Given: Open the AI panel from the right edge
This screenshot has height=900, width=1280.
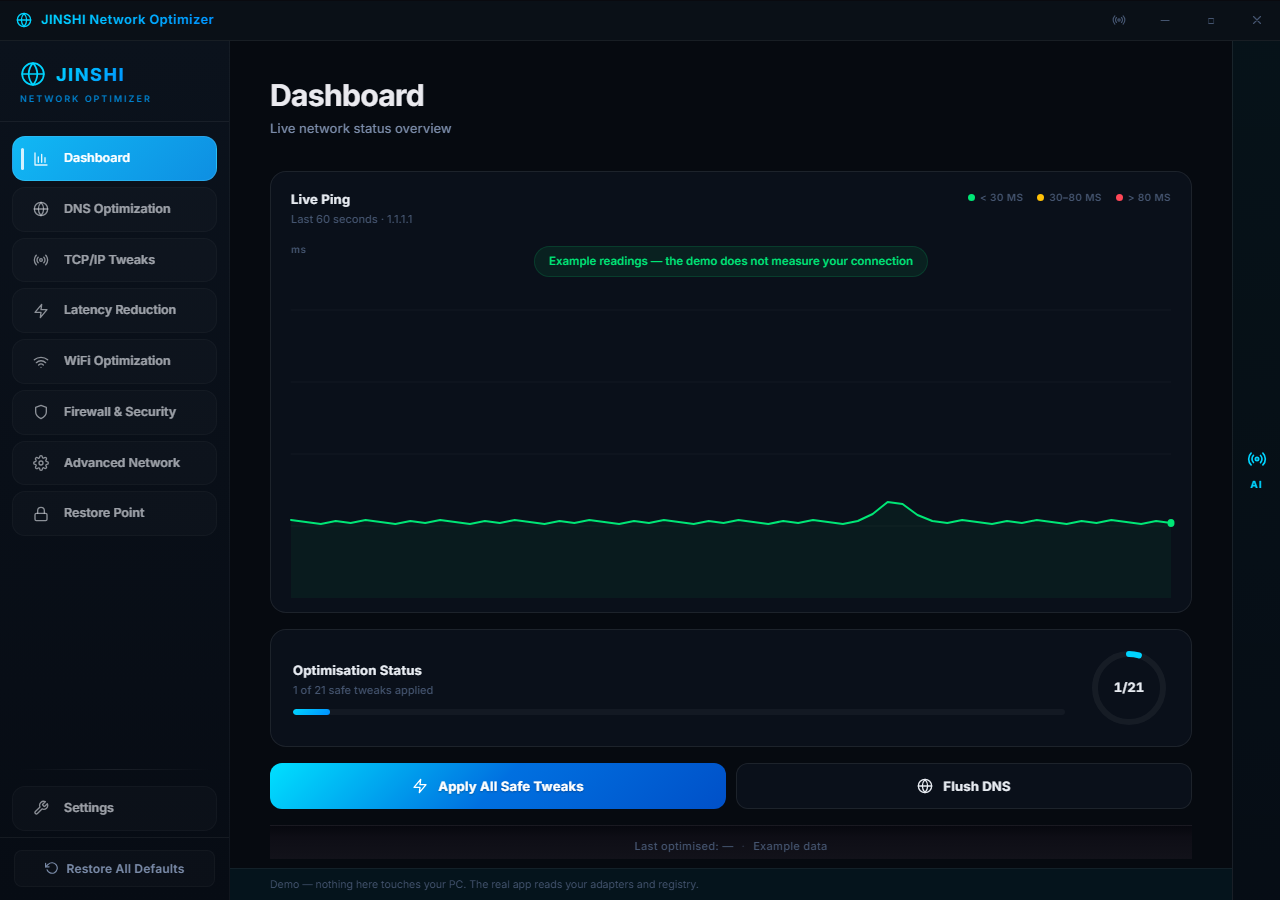Looking at the screenshot, I should [1256, 470].
